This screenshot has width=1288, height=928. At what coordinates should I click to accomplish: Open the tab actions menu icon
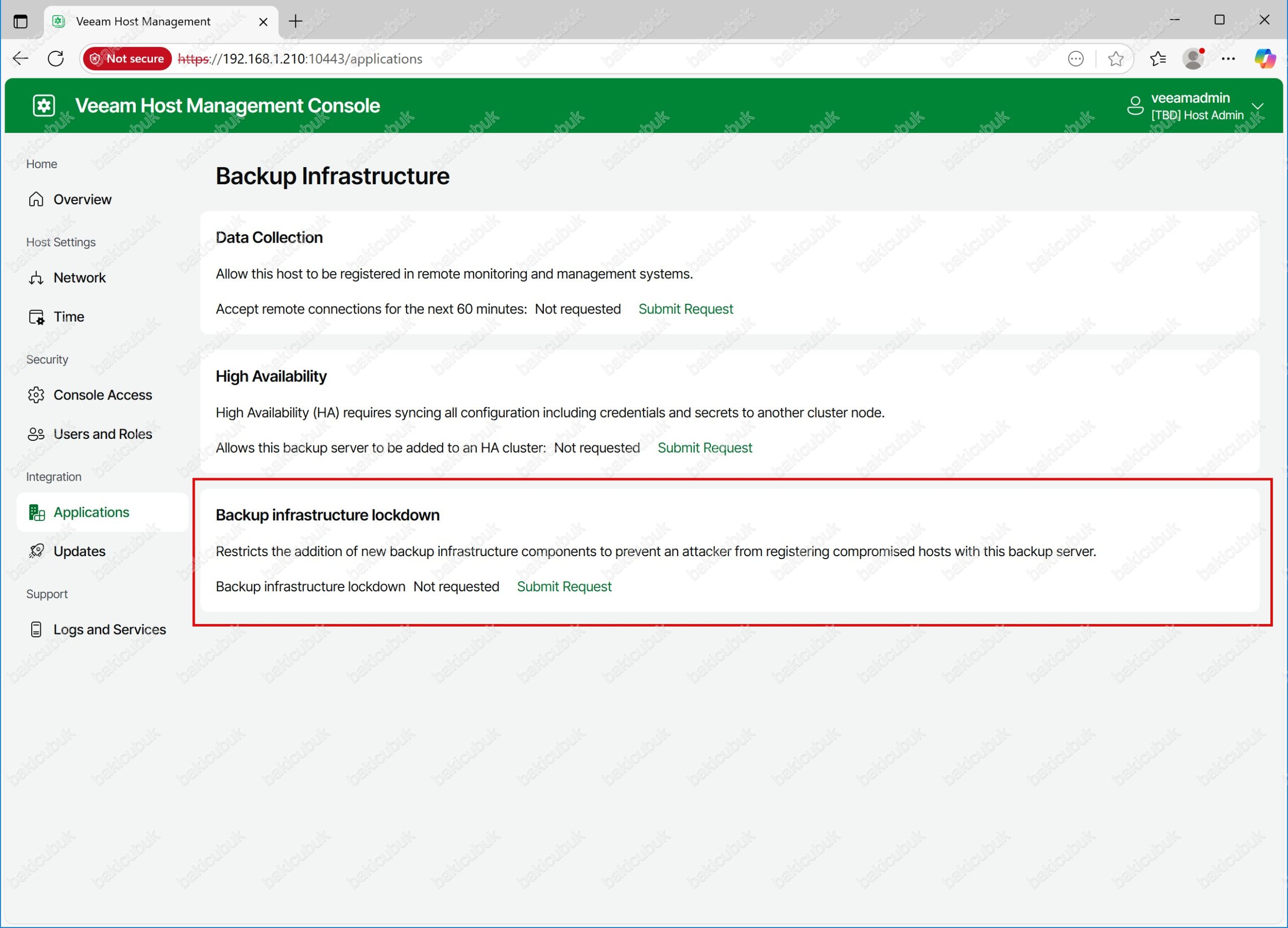[21, 22]
